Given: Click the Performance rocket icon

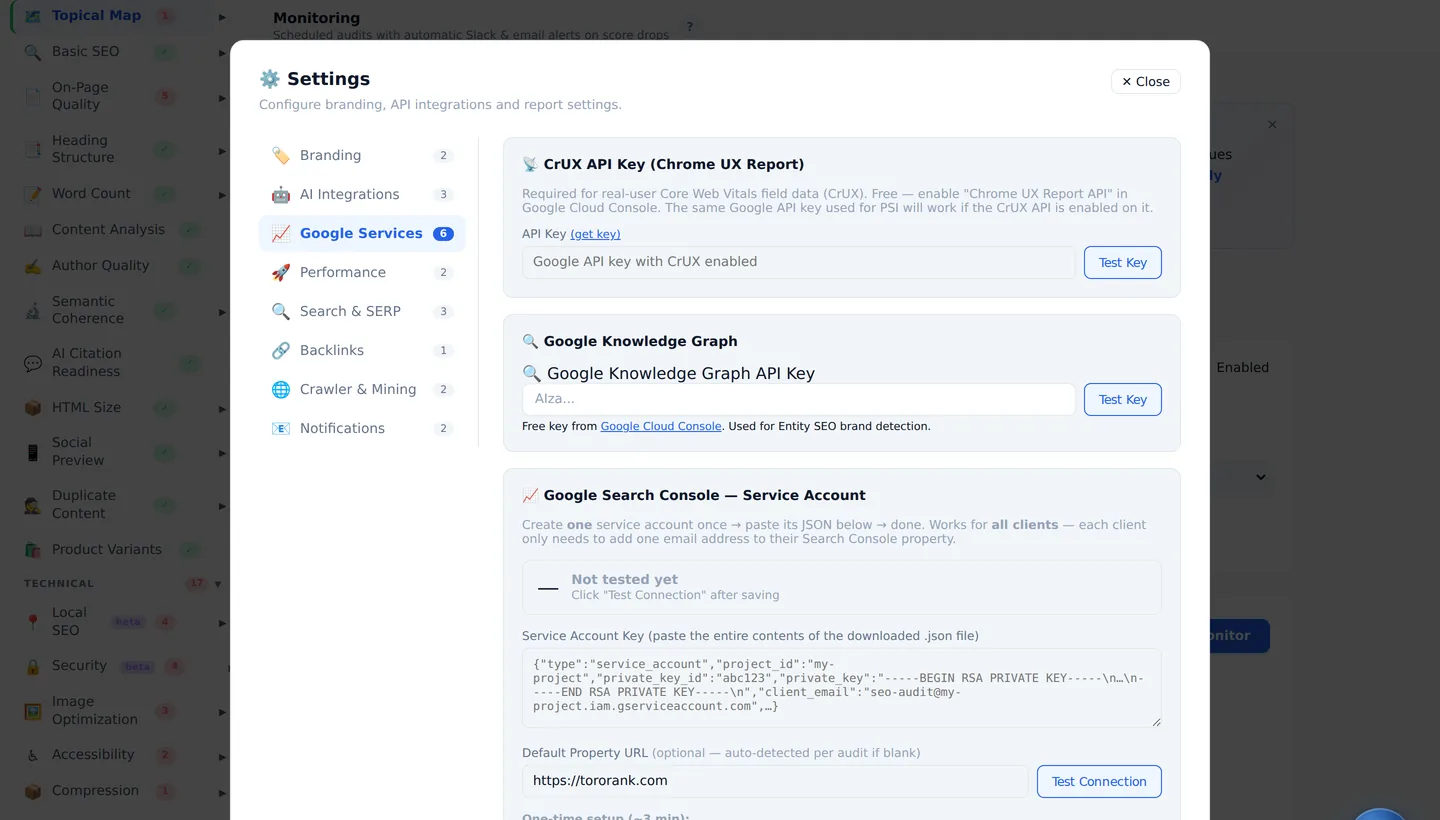Looking at the screenshot, I should click(281, 272).
